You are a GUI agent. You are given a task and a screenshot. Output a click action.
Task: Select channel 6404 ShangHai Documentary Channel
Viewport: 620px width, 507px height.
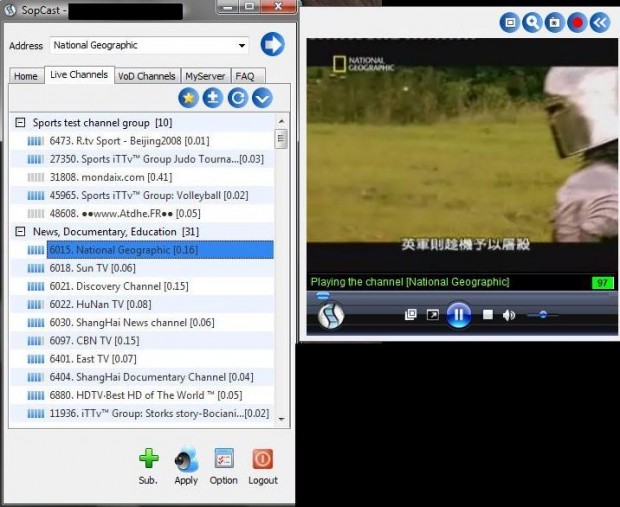[142, 377]
